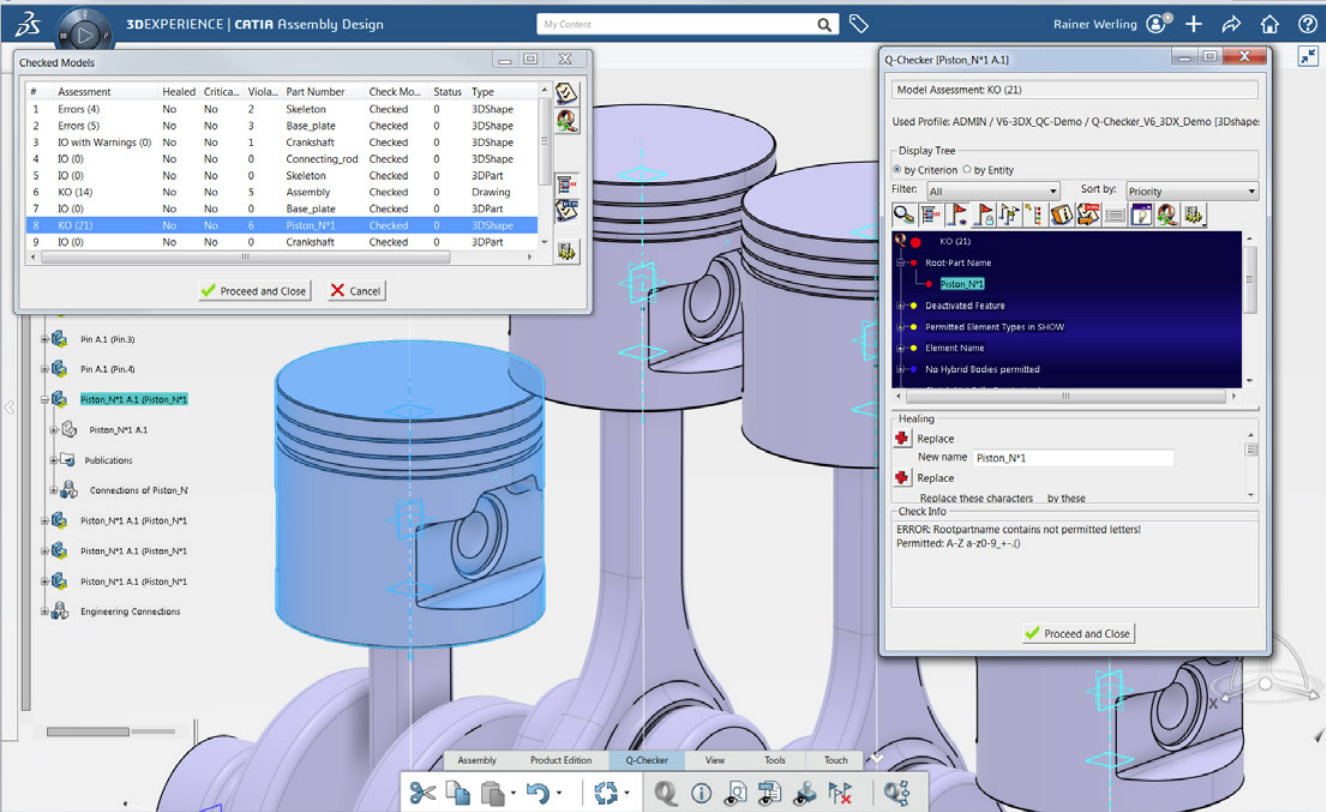Screen dimensions: 1326x812
Task: Select No Hybrid Bodies permitted item
Action: click(x=982, y=369)
